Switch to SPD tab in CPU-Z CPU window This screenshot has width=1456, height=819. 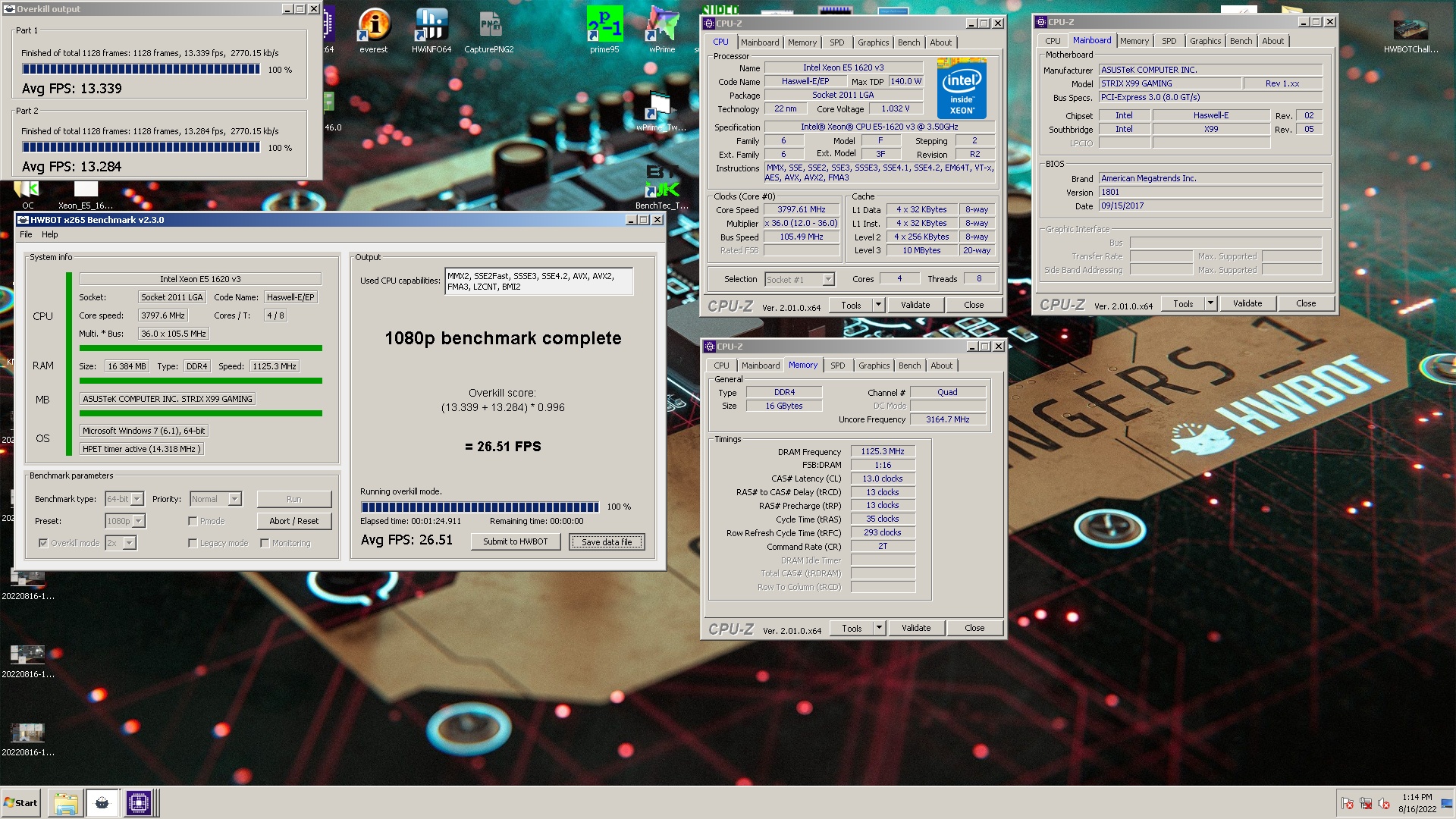click(836, 42)
